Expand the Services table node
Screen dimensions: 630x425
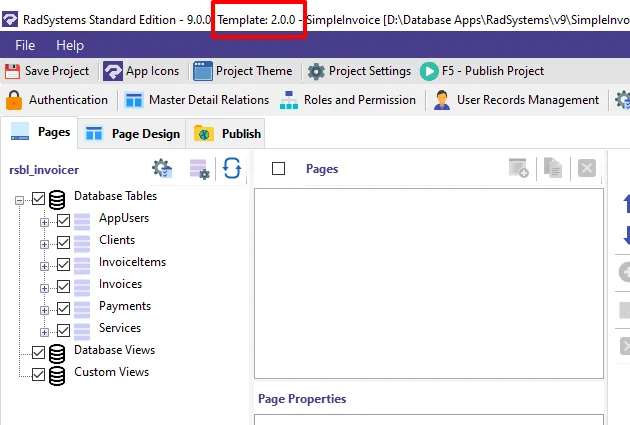pyautogui.click(x=44, y=332)
